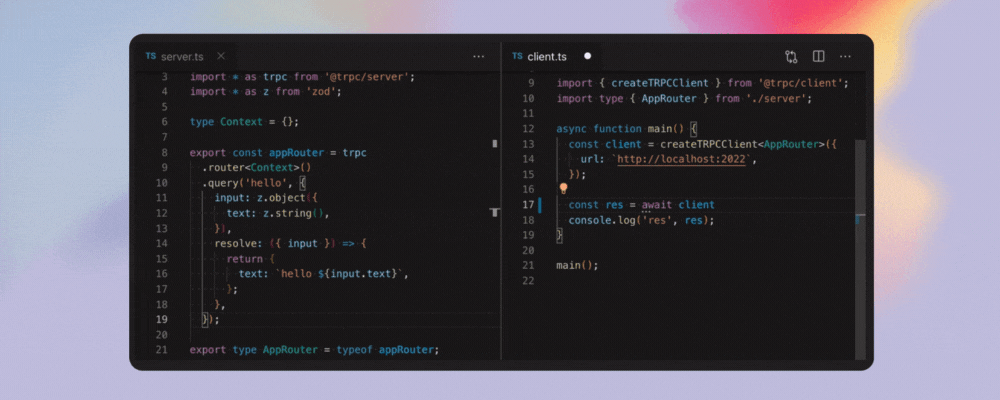
Task: Click the 'main();' call on line 21
Action: coord(577,265)
